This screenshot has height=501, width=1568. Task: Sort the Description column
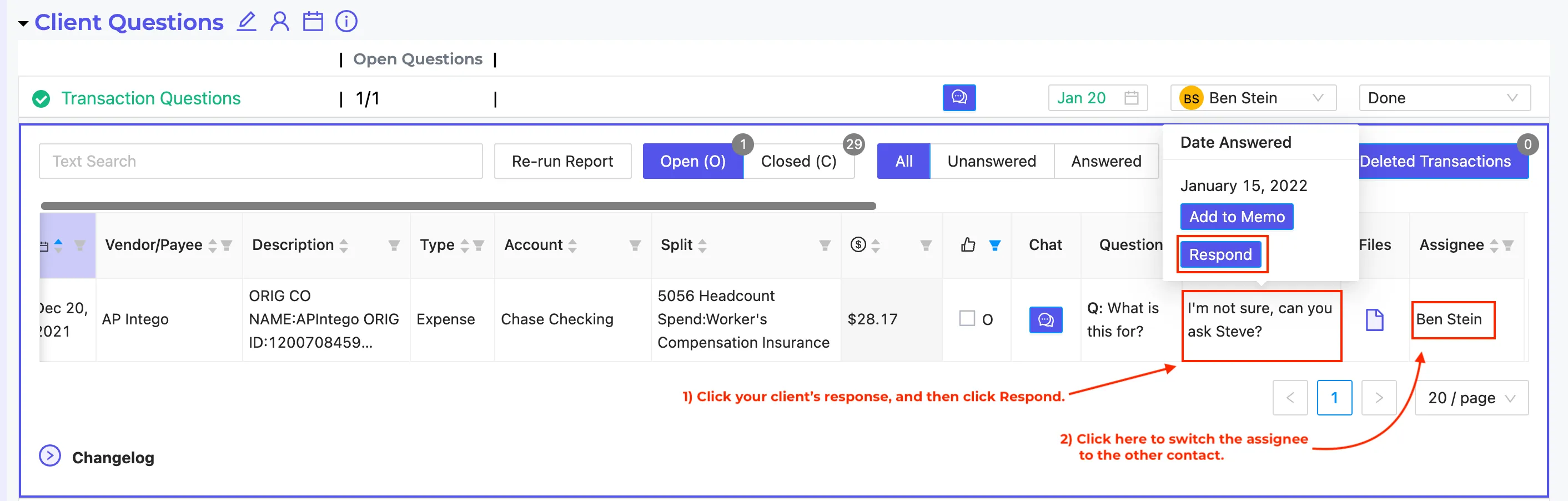344,246
